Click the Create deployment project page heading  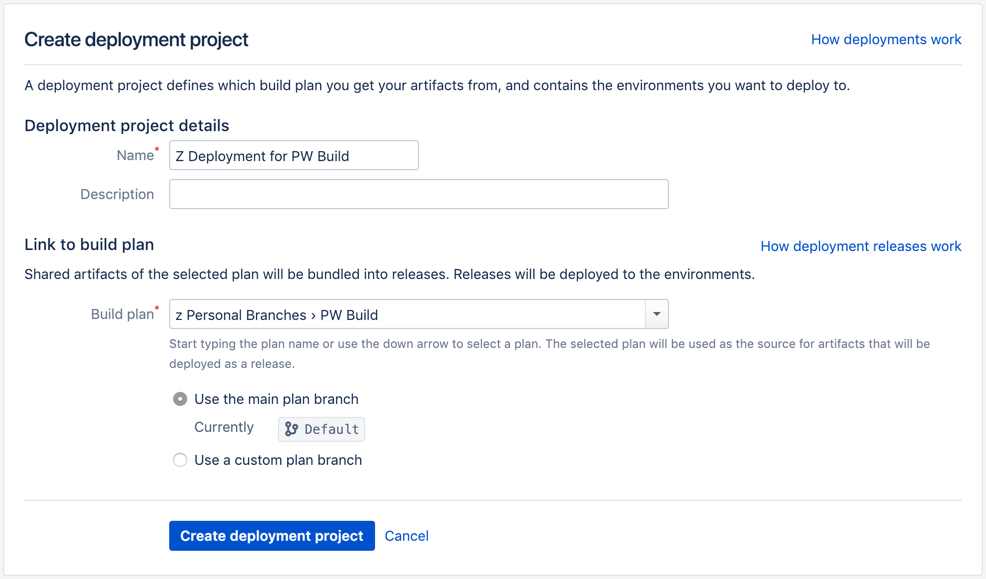click(136, 40)
